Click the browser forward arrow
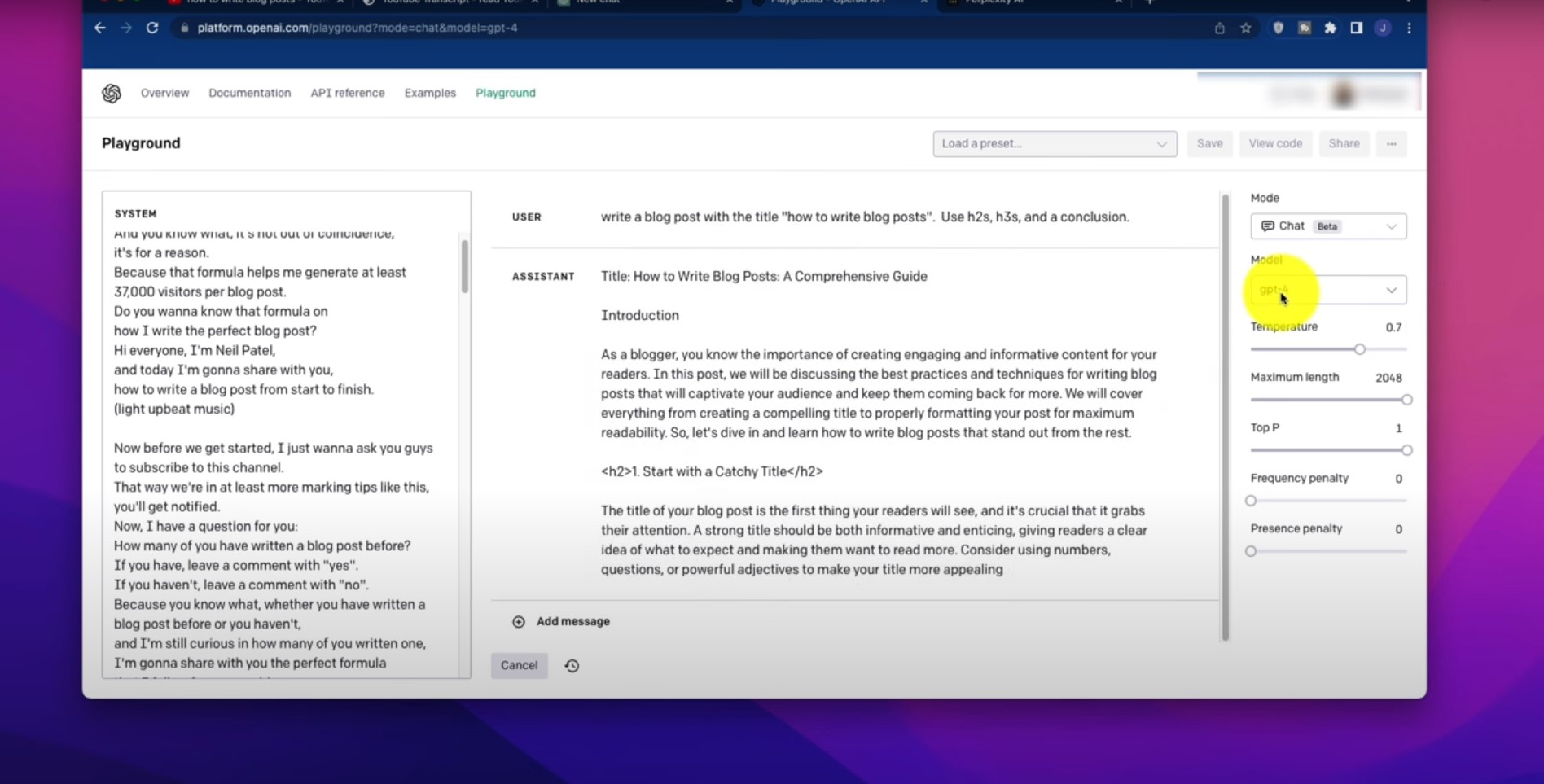The width and height of the screenshot is (1544, 784). click(126, 28)
